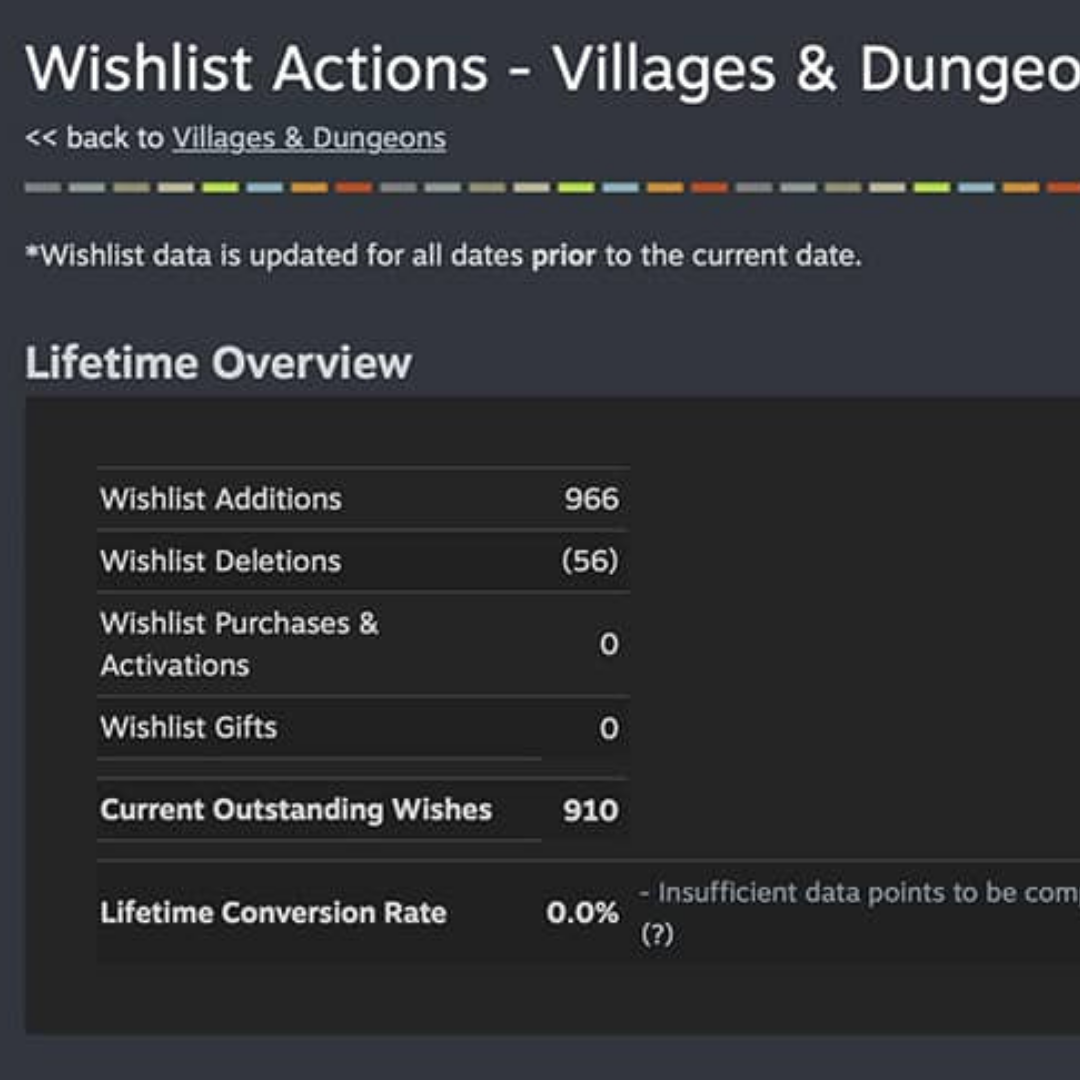Click the 966 additions value
Viewport: 1080px width, 1080px height.
(x=591, y=499)
